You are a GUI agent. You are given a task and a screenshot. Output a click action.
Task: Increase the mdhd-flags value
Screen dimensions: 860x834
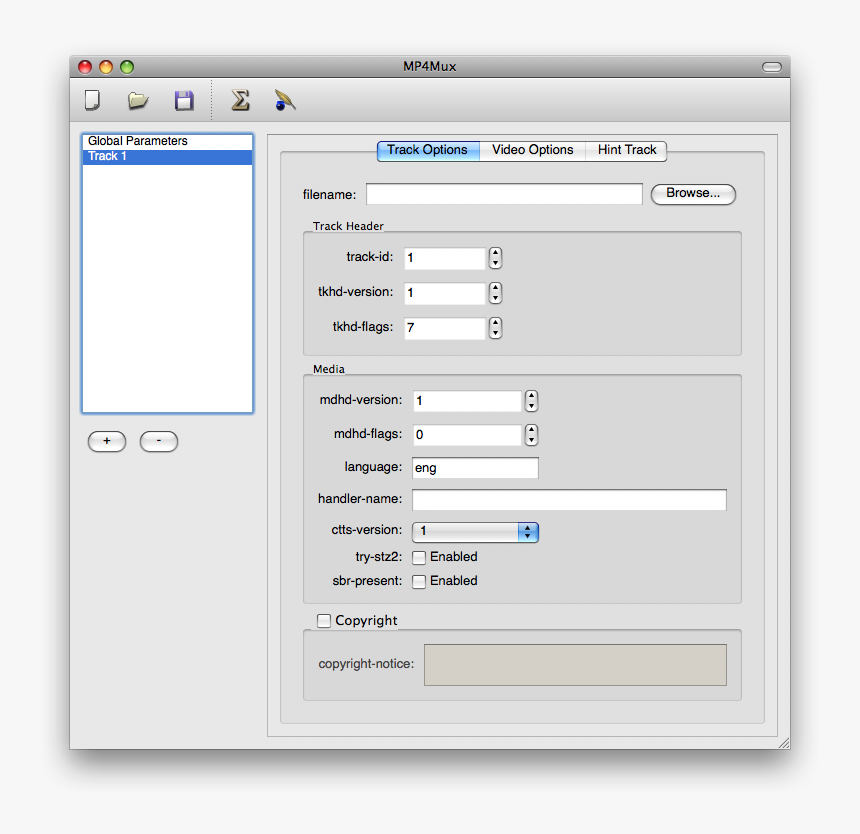pos(531,430)
